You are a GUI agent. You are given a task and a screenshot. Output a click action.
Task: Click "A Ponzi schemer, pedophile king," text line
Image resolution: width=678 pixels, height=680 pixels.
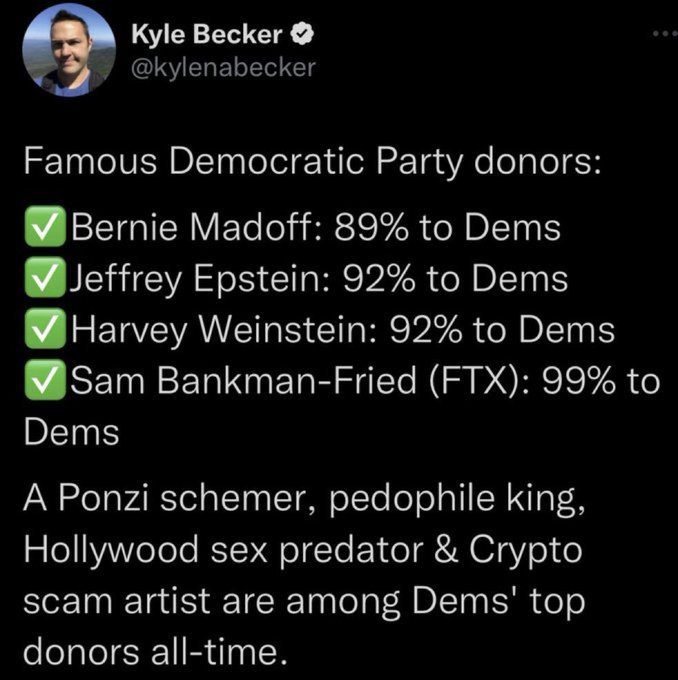302,500
